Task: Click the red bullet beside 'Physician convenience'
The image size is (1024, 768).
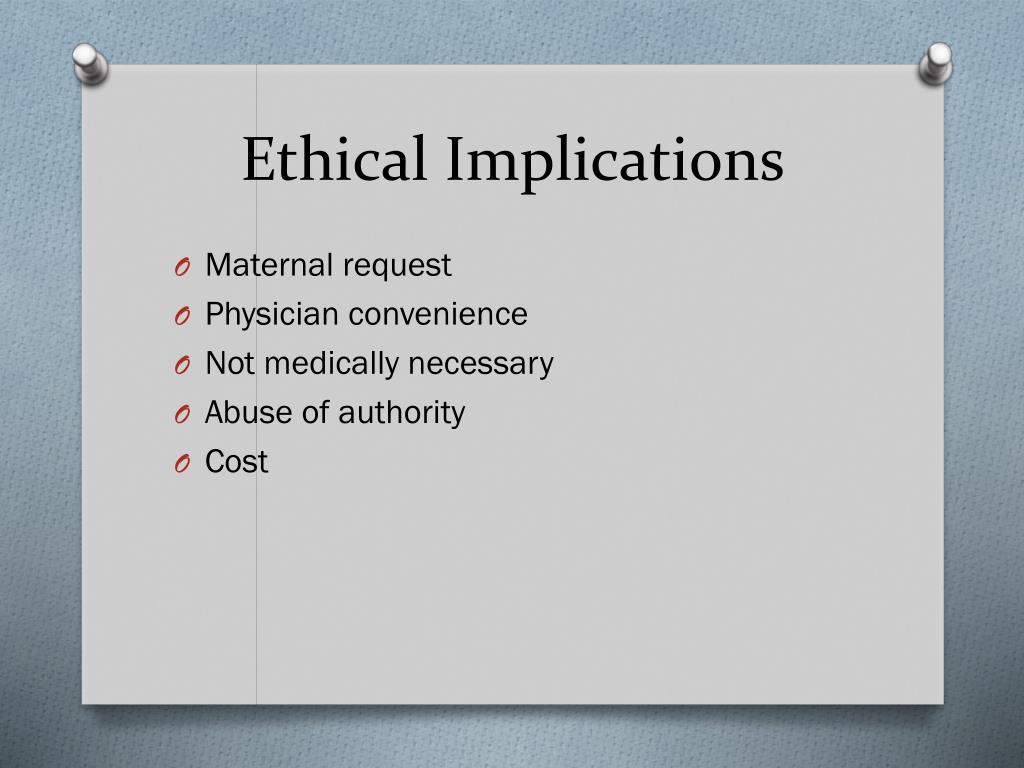Action: 182,317
